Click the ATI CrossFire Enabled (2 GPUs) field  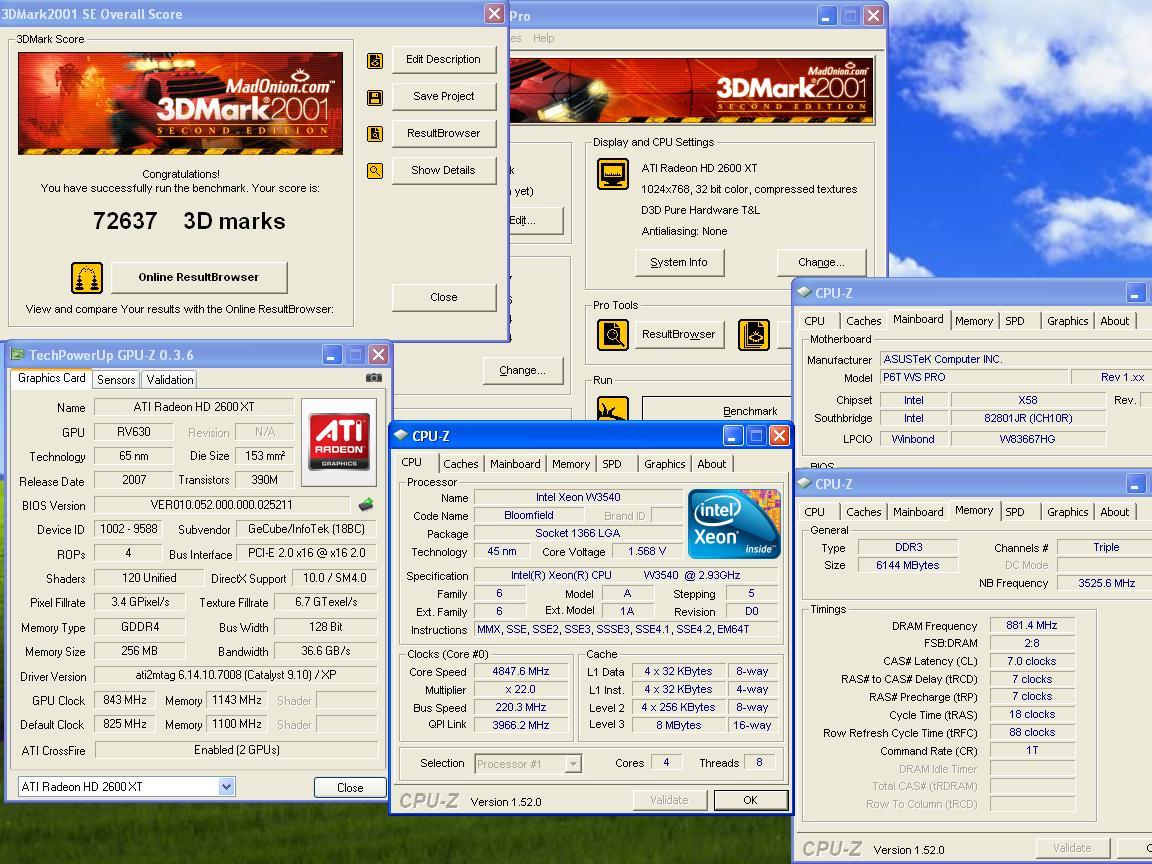click(x=236, y=750)
